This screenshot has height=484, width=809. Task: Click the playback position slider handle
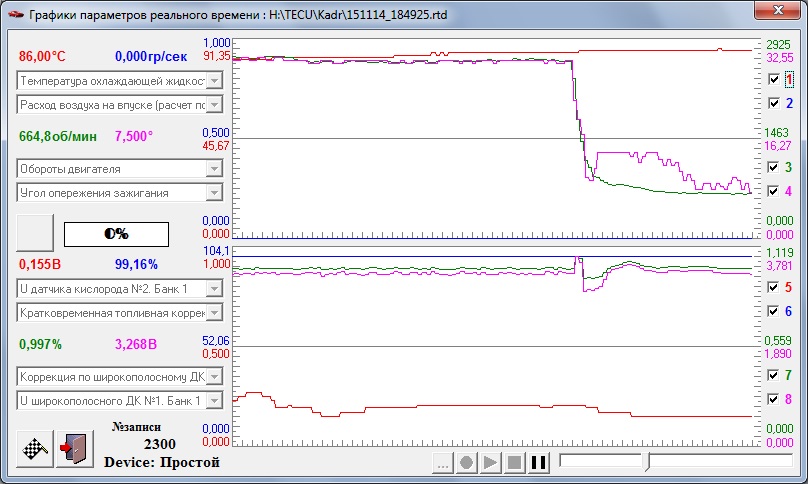648,462
